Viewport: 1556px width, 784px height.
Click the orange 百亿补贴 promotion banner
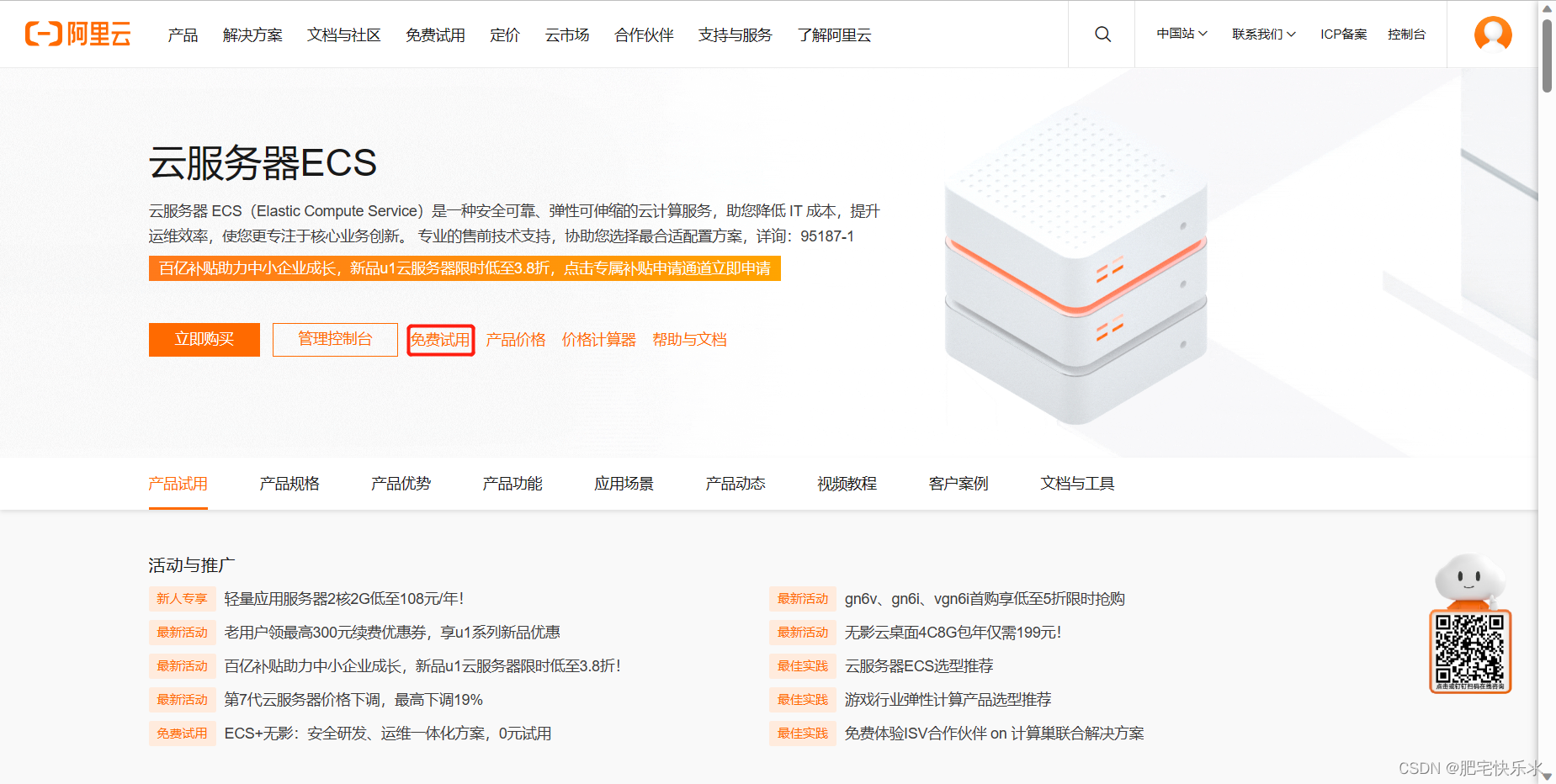click(x=465, y=268)
